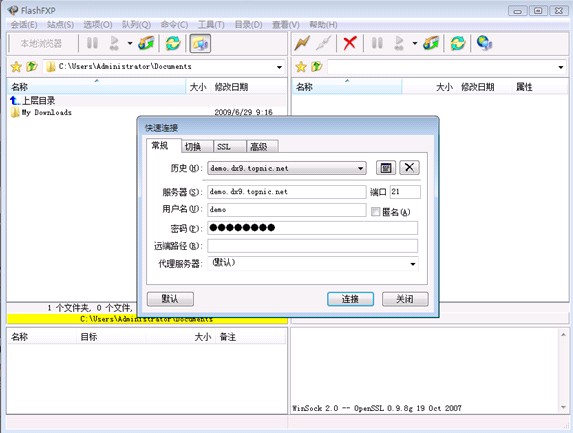Refresh the local file listing

click(173, 43)
